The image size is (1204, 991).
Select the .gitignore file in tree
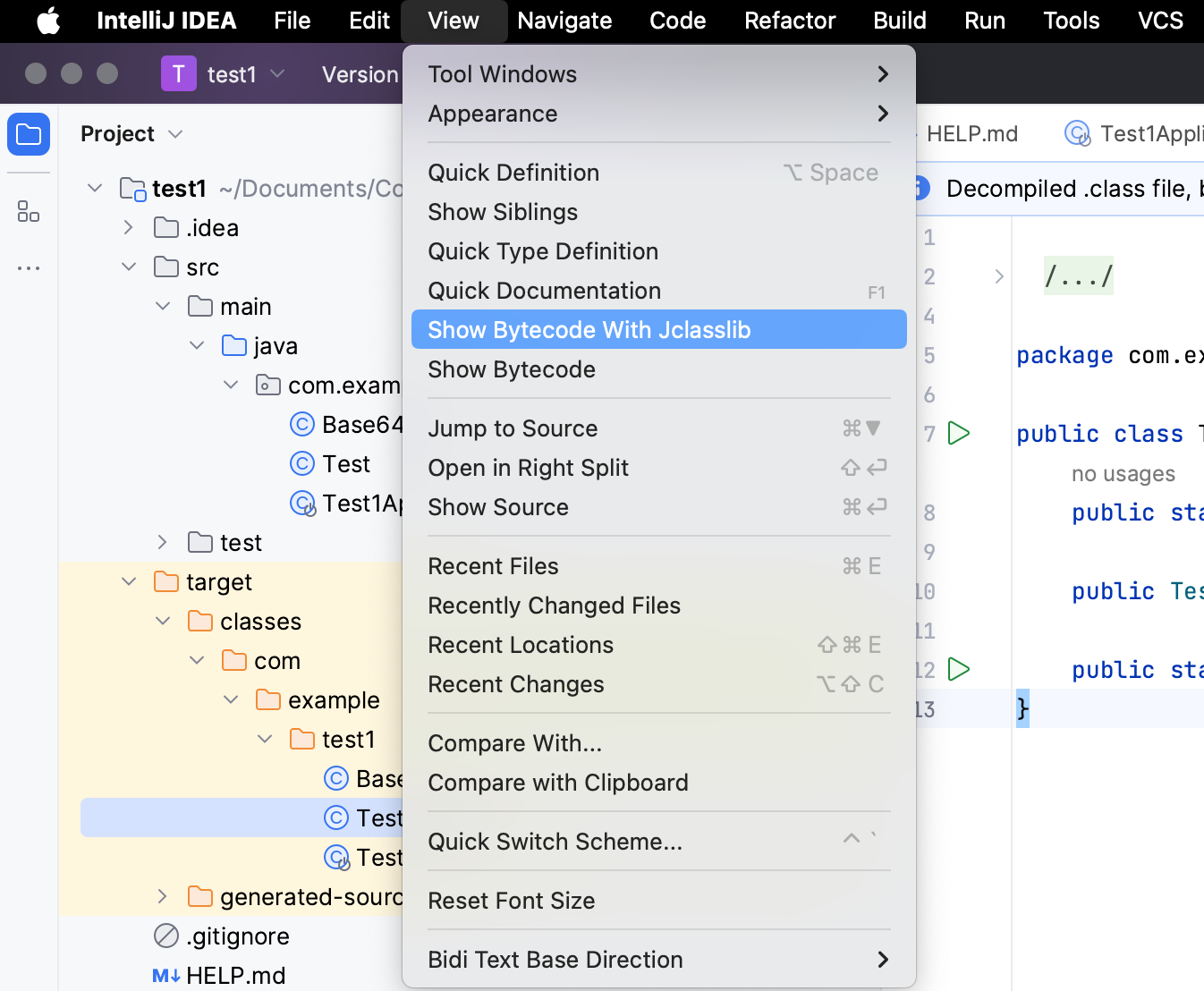pos(237,936)
